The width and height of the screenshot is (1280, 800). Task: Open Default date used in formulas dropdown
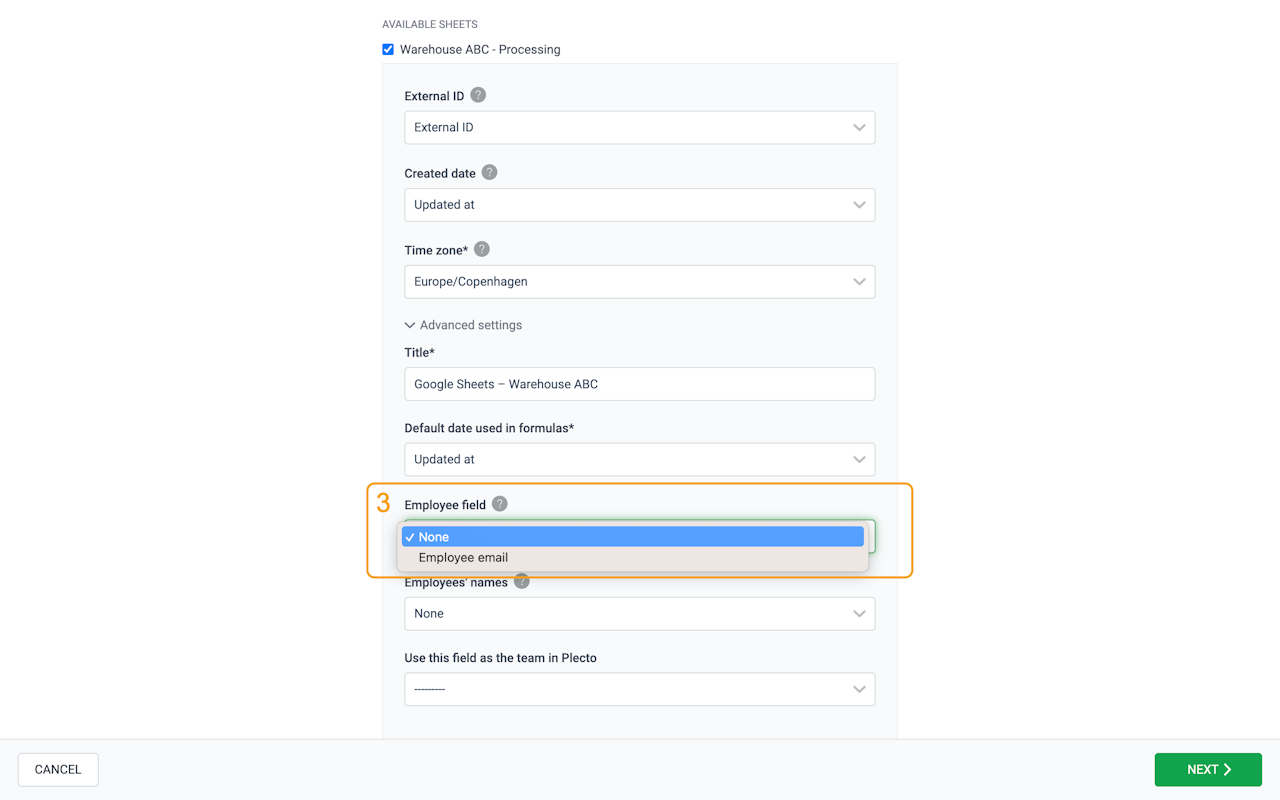coord(639,459)
